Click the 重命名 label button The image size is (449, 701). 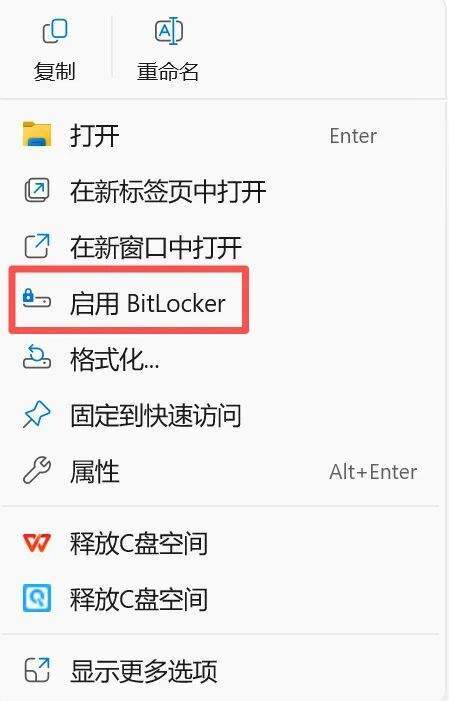168,72
